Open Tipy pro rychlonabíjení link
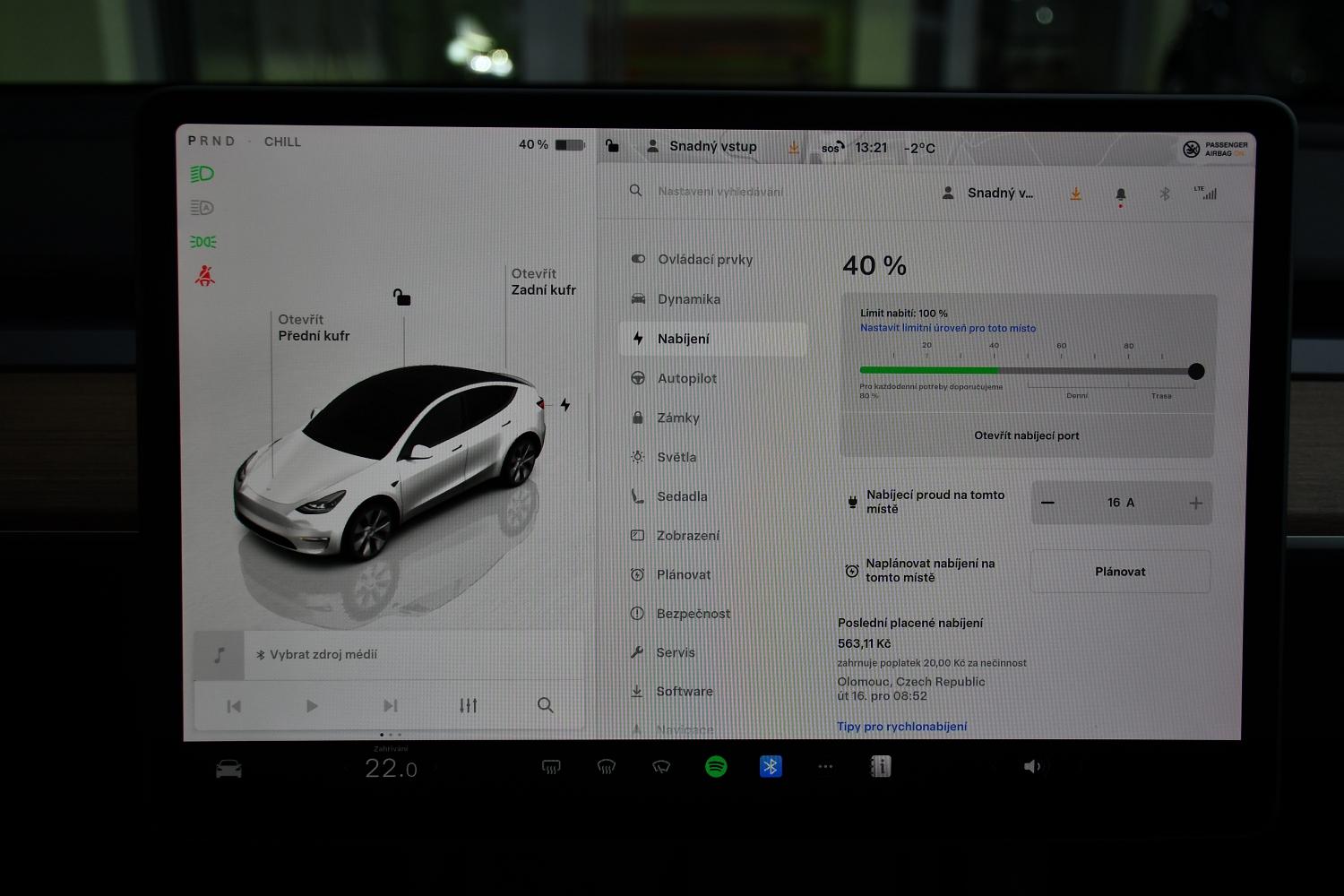The image size is (1344, 896). click(901, 727)
